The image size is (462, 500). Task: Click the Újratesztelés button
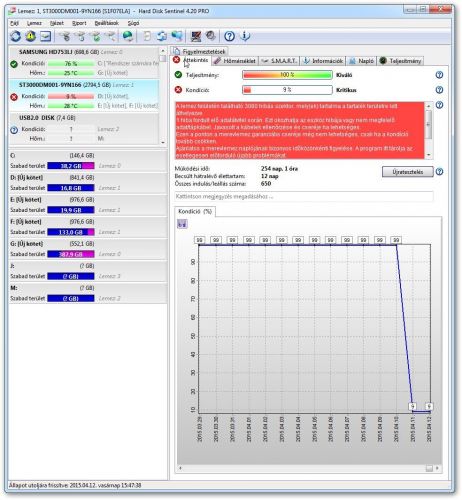point(408,172)
